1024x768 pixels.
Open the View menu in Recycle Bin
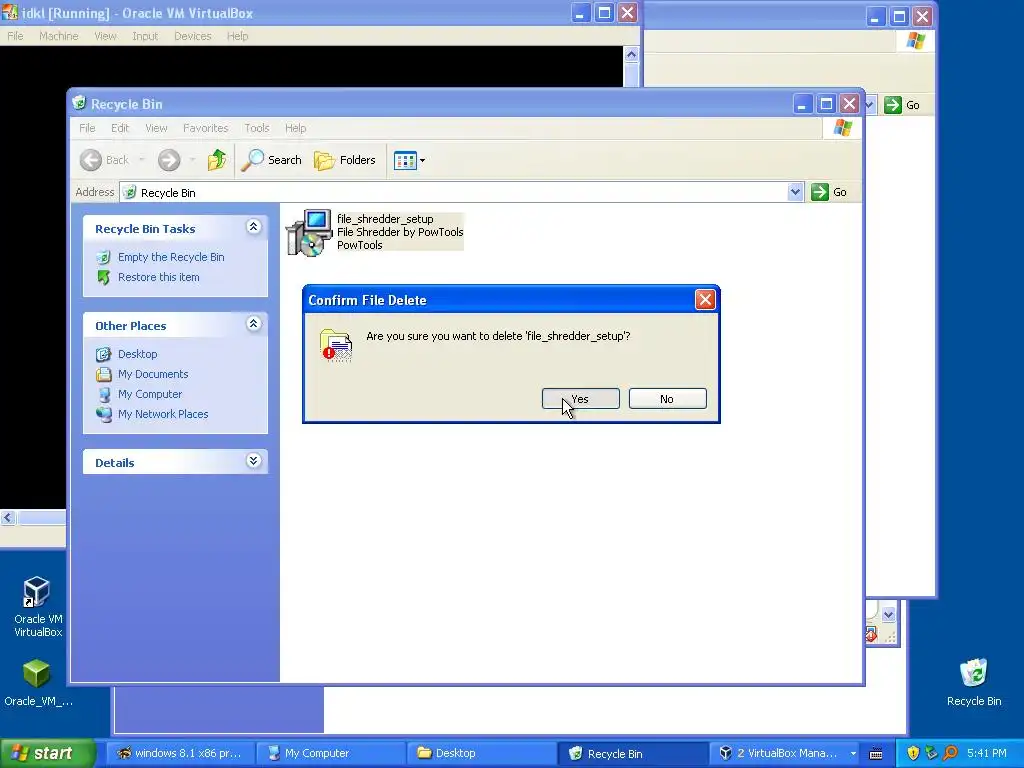(156, 128)
